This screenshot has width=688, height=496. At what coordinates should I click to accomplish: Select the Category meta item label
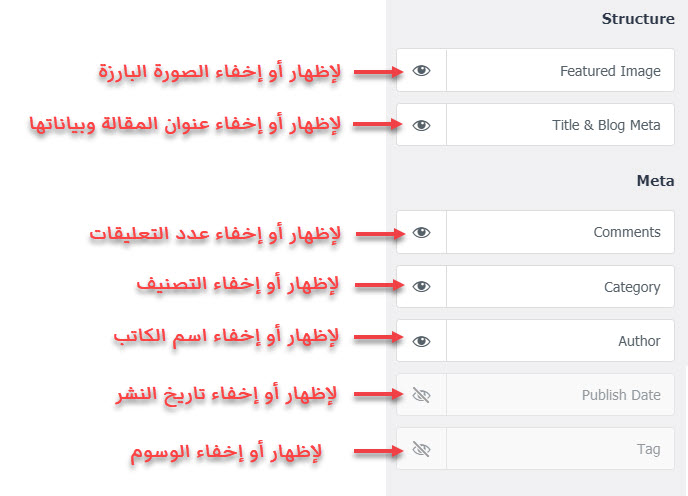[632, 287]
